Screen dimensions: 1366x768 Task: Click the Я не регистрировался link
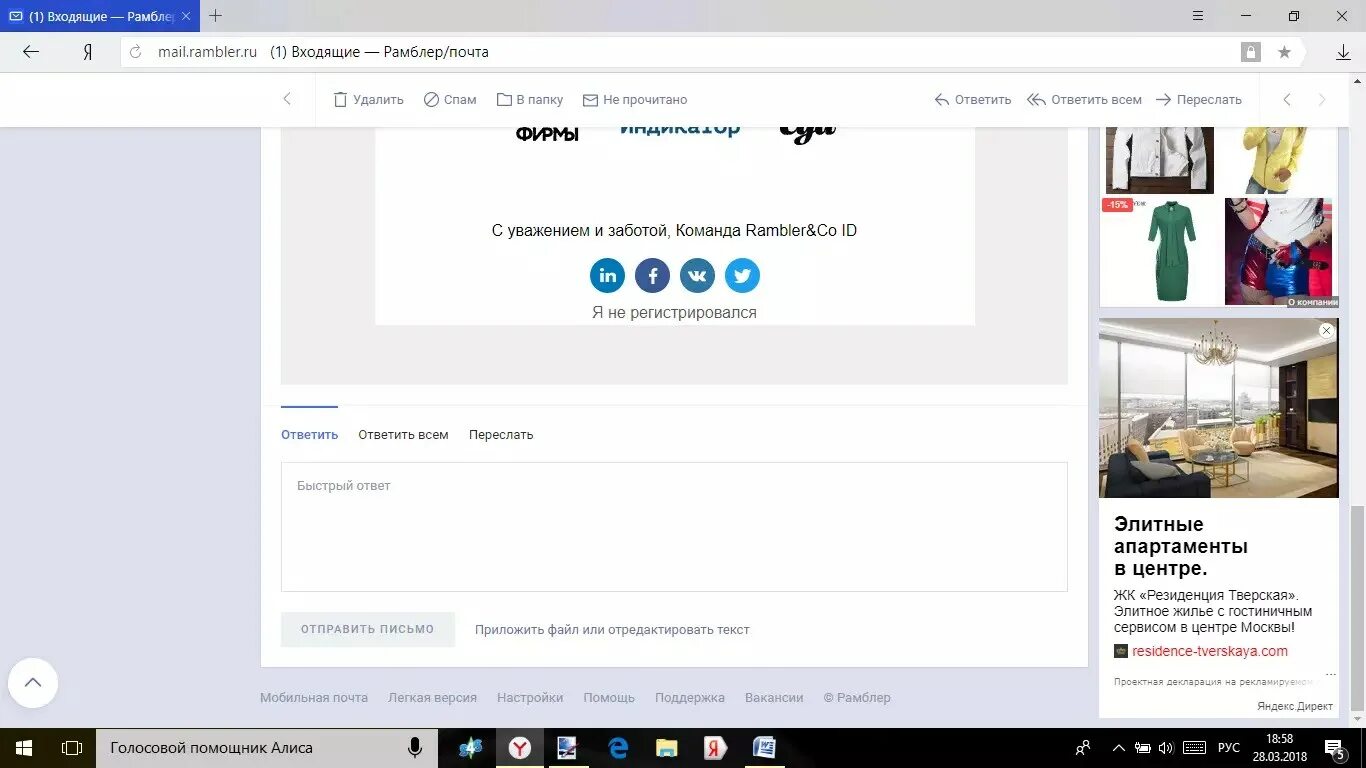(x=674, y=313)
